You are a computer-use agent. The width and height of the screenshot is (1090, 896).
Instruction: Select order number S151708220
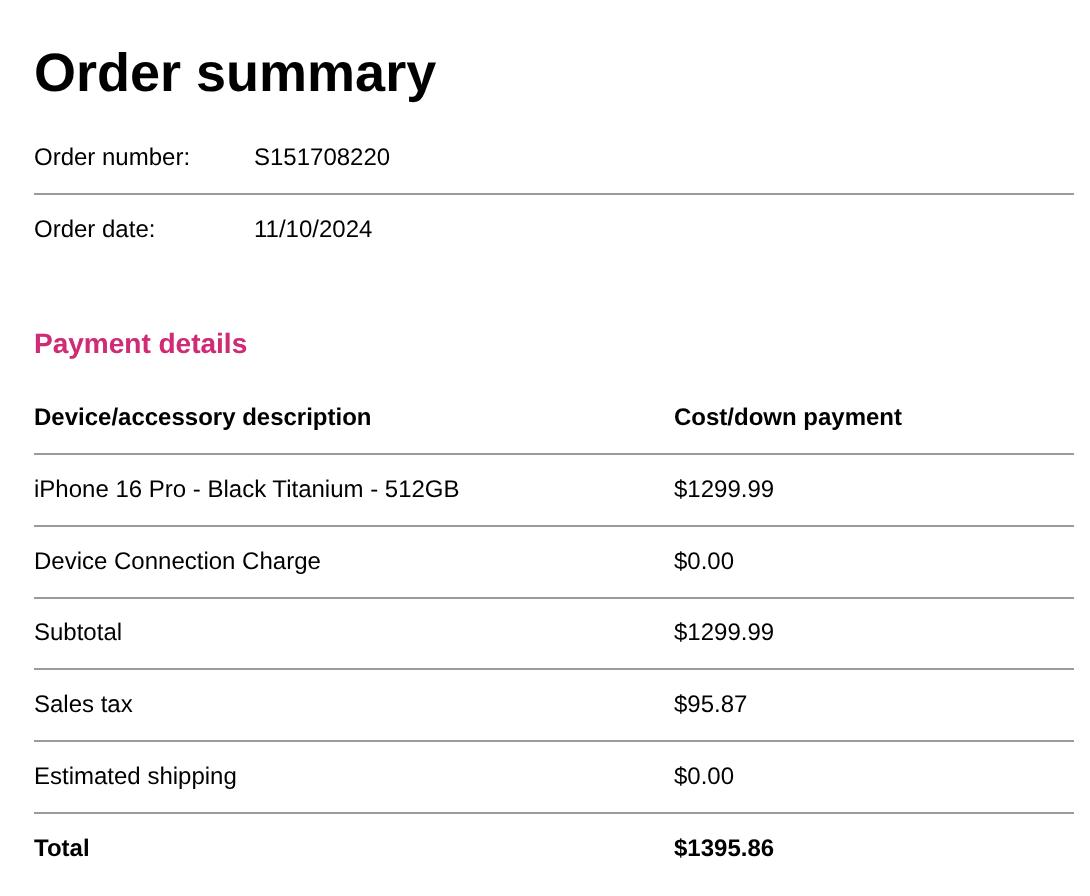[322, 158]
